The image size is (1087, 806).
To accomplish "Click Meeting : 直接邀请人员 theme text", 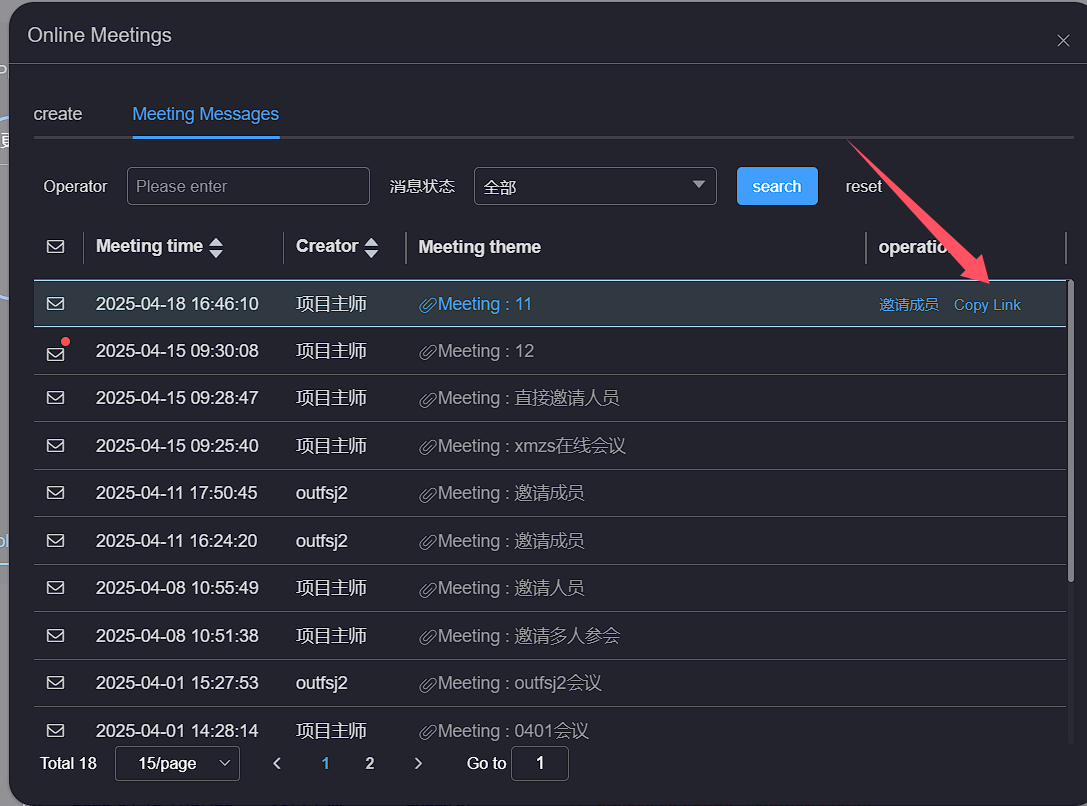I will pos(529,398).
